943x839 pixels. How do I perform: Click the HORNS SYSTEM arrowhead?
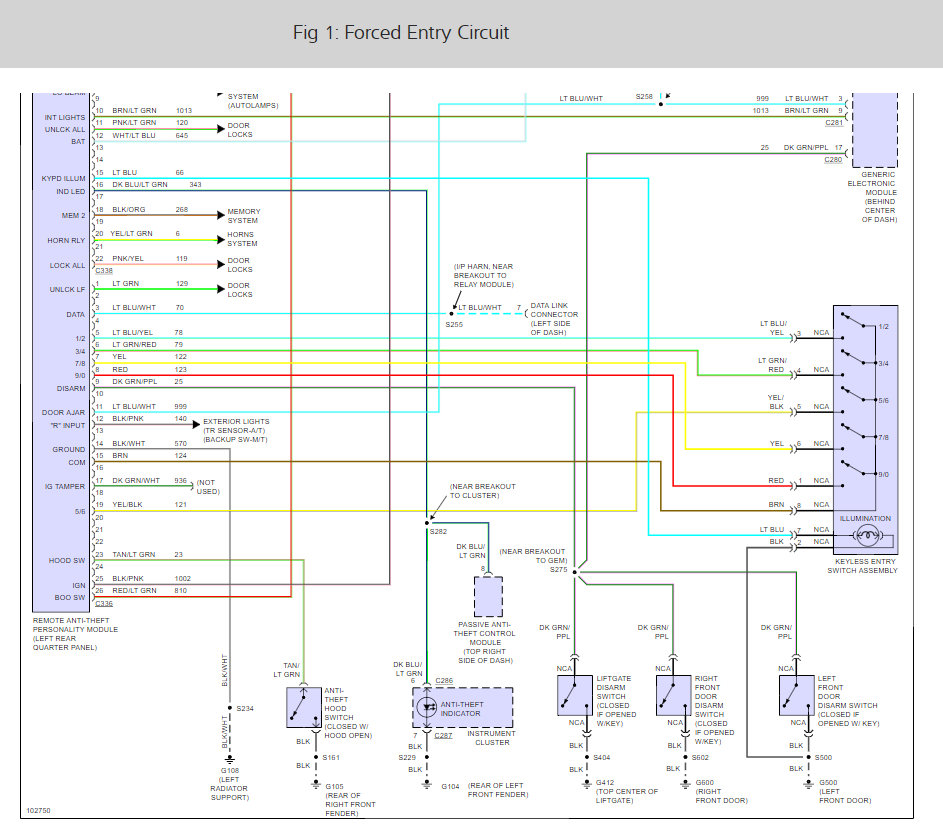click(221, 239)
